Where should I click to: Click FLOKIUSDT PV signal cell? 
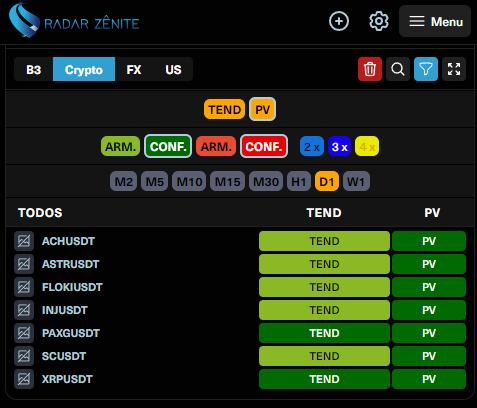click(x=429, y=287)
